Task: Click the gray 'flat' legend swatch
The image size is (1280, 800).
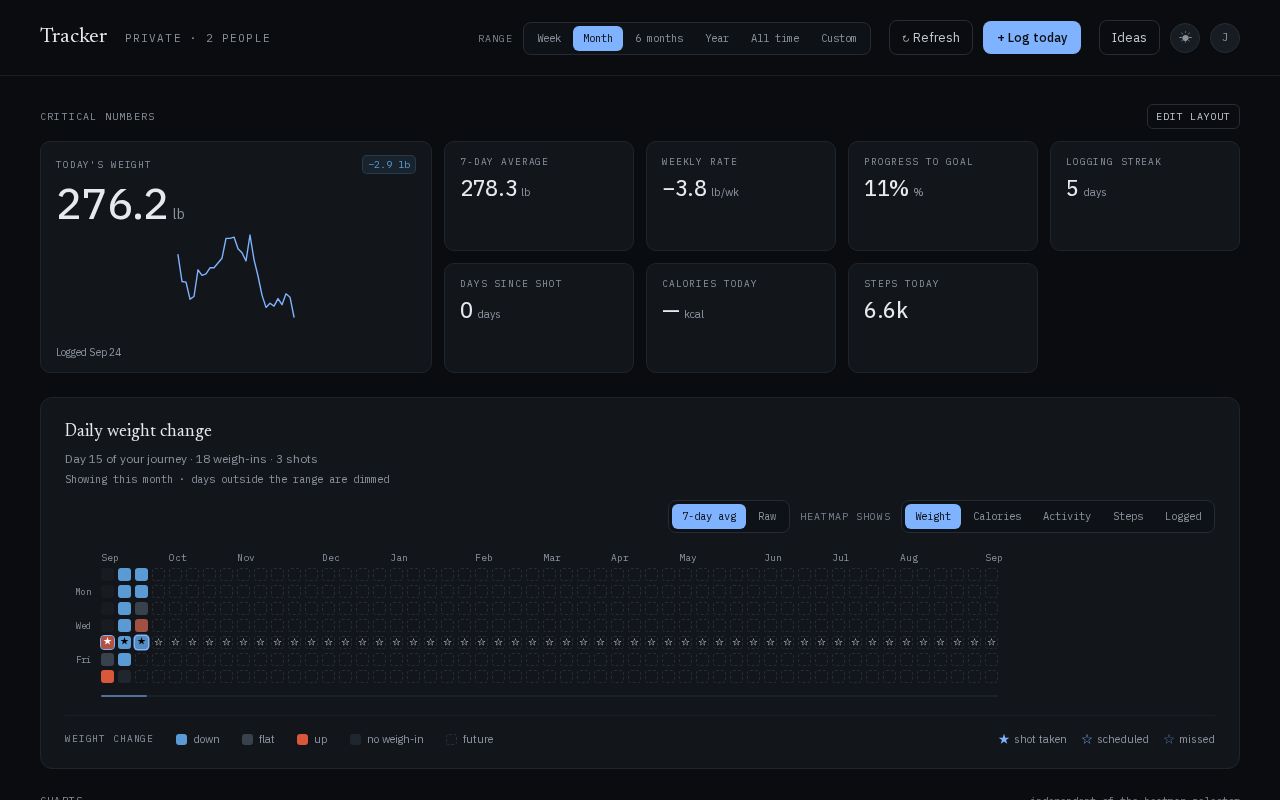Action: point(247,739)
